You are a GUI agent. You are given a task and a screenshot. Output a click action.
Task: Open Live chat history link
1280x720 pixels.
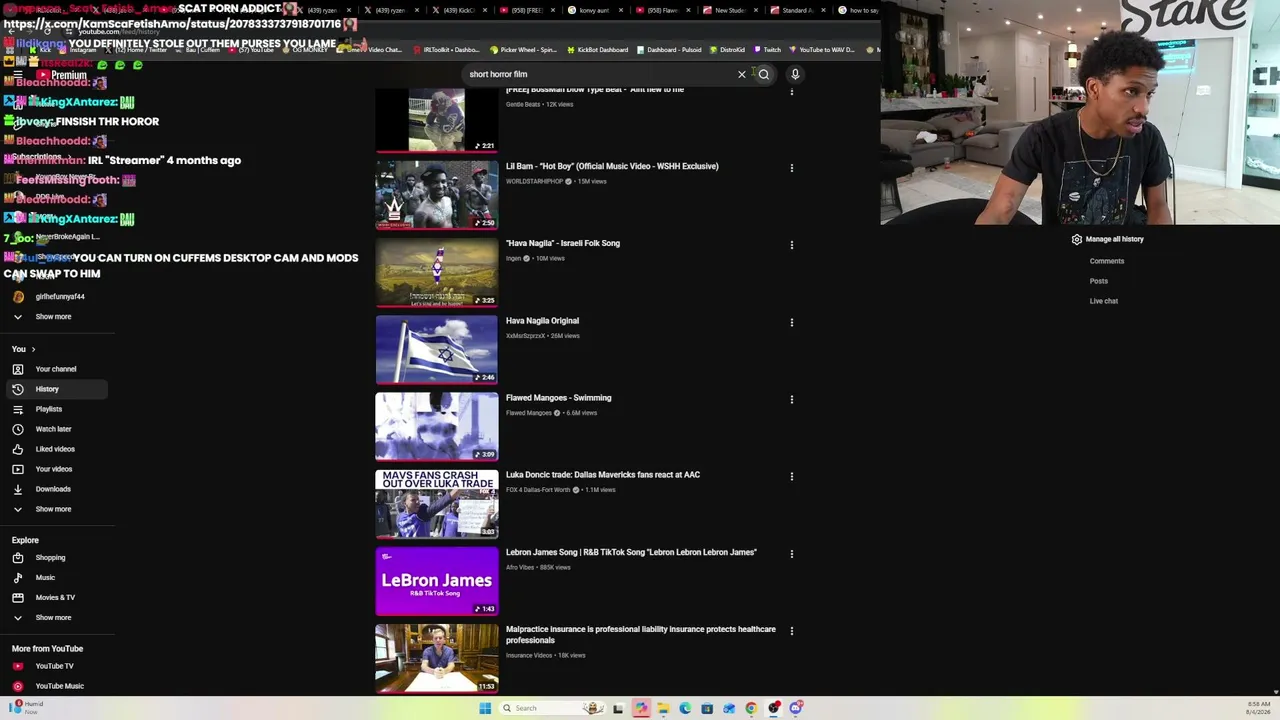click(x=1104, y=301)
